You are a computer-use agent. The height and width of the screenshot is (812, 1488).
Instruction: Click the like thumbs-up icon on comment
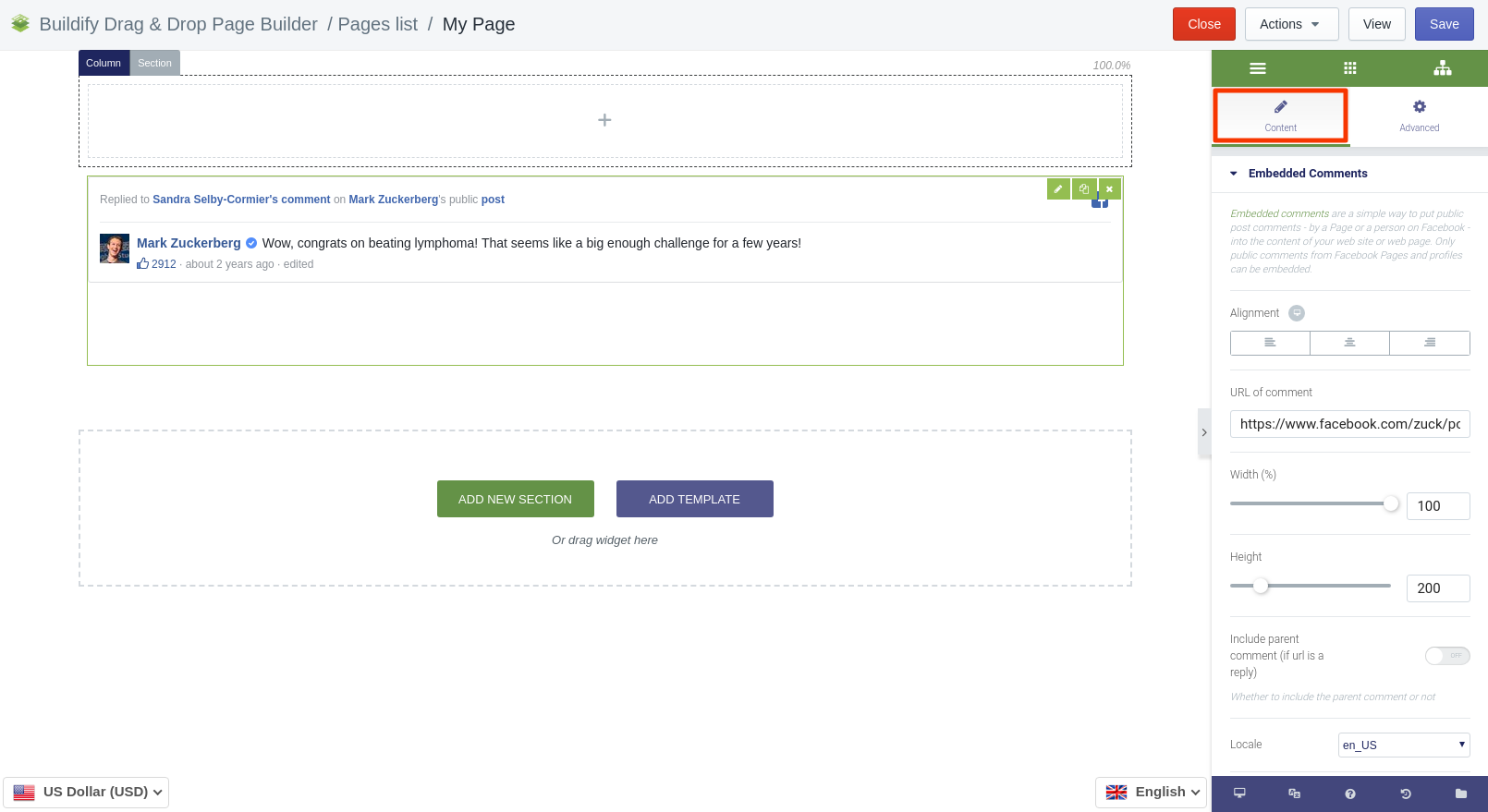point(142,263)
